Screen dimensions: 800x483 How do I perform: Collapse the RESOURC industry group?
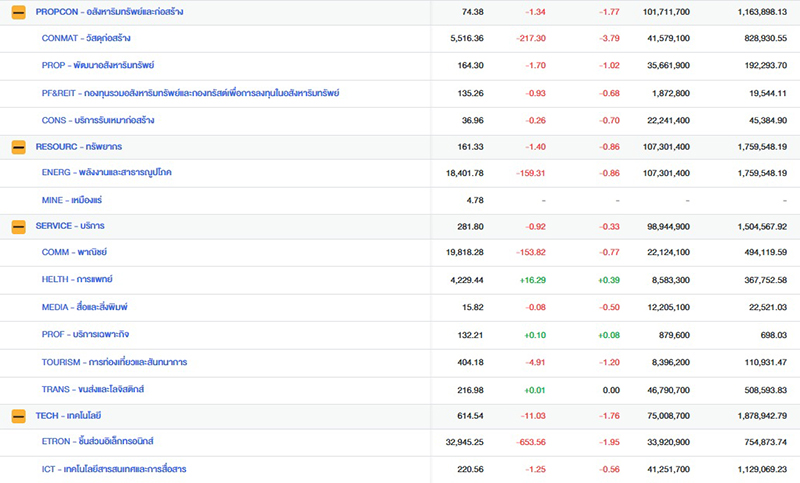click(x=18, y=146)
